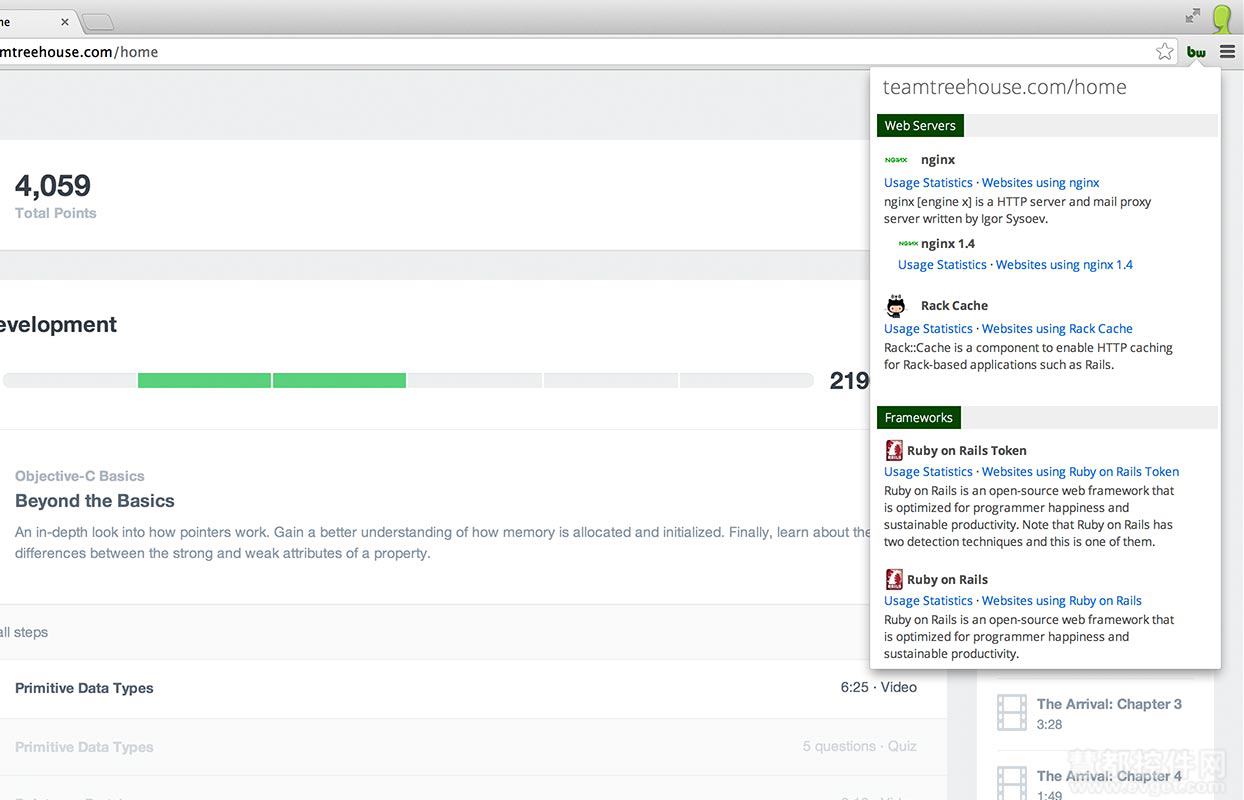
Task: Click the teamtreehouse.com/home popup title
Action: point(1004,87)
